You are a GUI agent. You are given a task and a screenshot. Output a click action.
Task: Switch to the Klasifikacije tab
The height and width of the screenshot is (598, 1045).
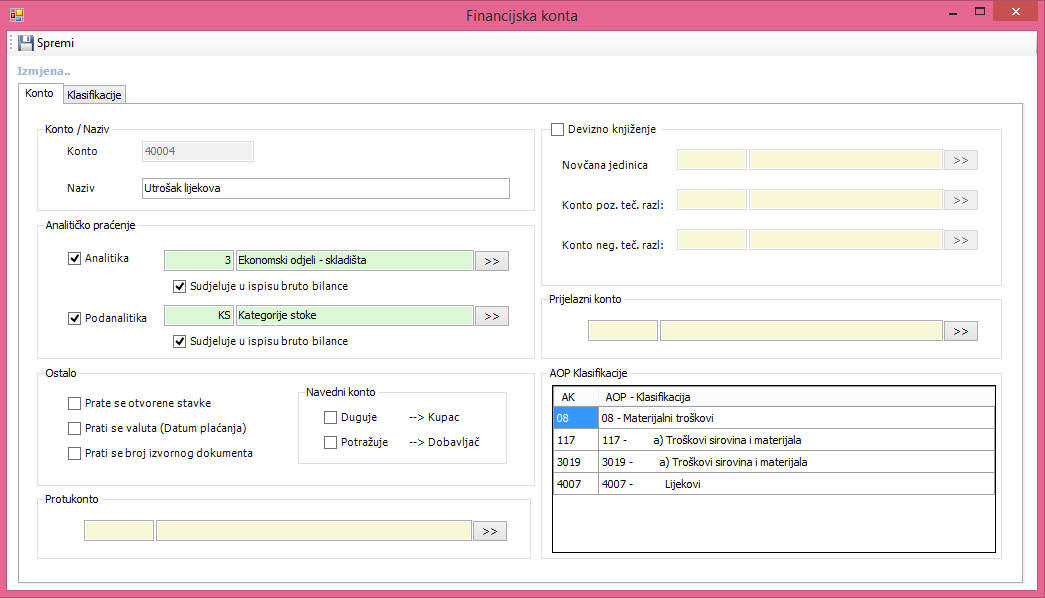tap(94, 94)
